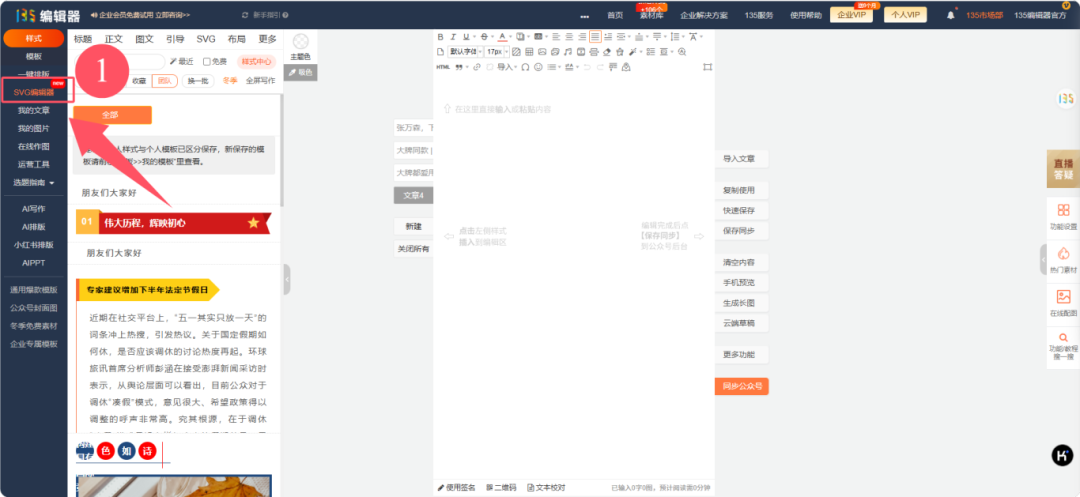Switch to the SVG style tab
Viewport: 1080px width, 497px height.
(x=206, y=39)
